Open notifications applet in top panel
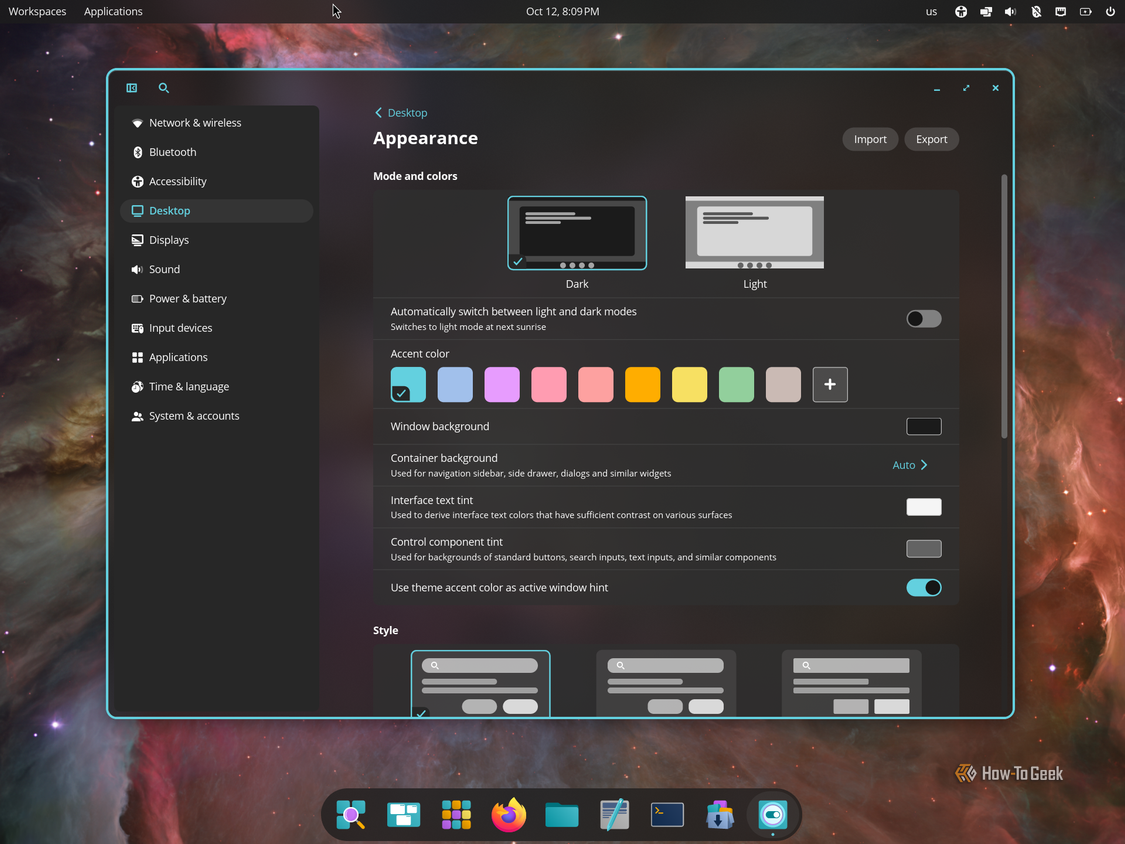Image resolution: width=1125 pixels, height=844 pixels. tap(1060, 11)
